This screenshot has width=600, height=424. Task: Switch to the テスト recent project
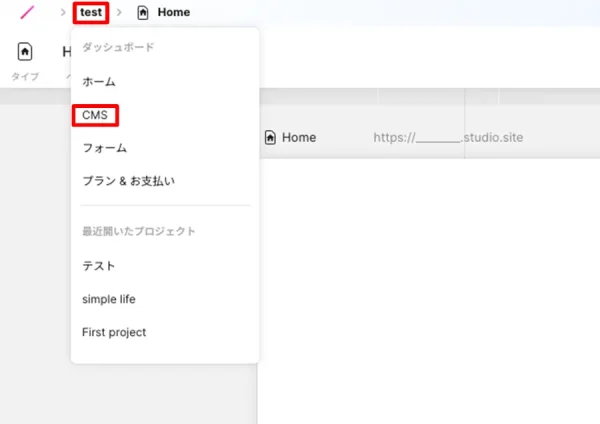(99, 266)
